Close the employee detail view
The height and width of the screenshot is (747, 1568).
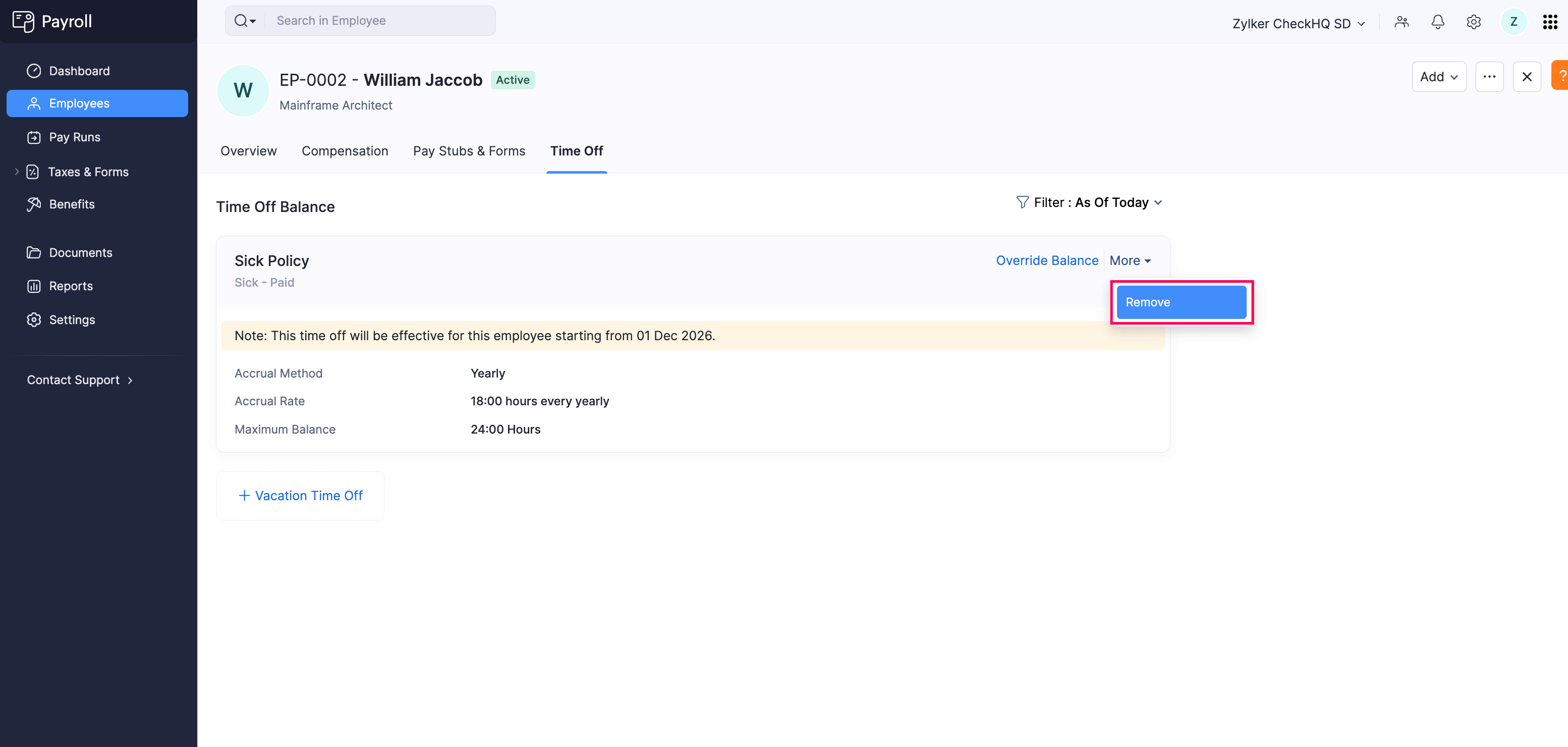[x=1527, y=77]
